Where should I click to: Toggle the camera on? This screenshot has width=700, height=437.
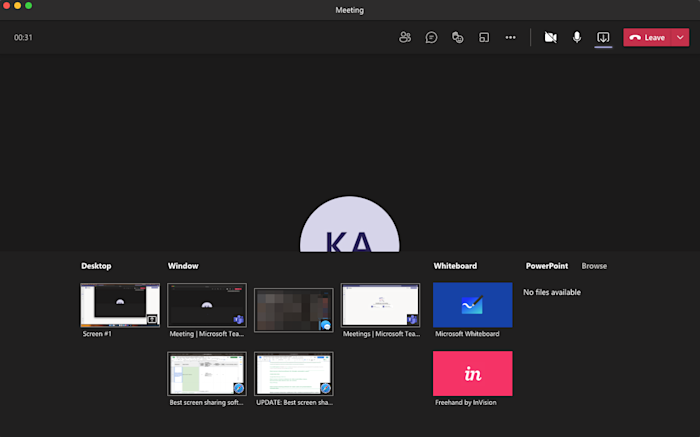click(x=550, y=37)
